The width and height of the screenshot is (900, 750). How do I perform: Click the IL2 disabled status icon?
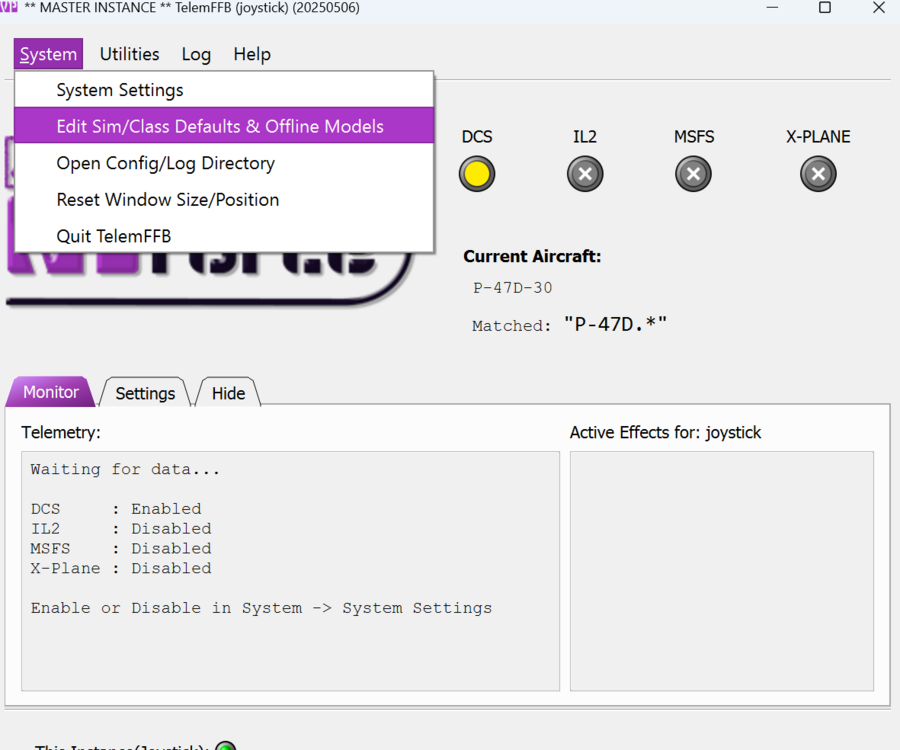coord(585,174)
